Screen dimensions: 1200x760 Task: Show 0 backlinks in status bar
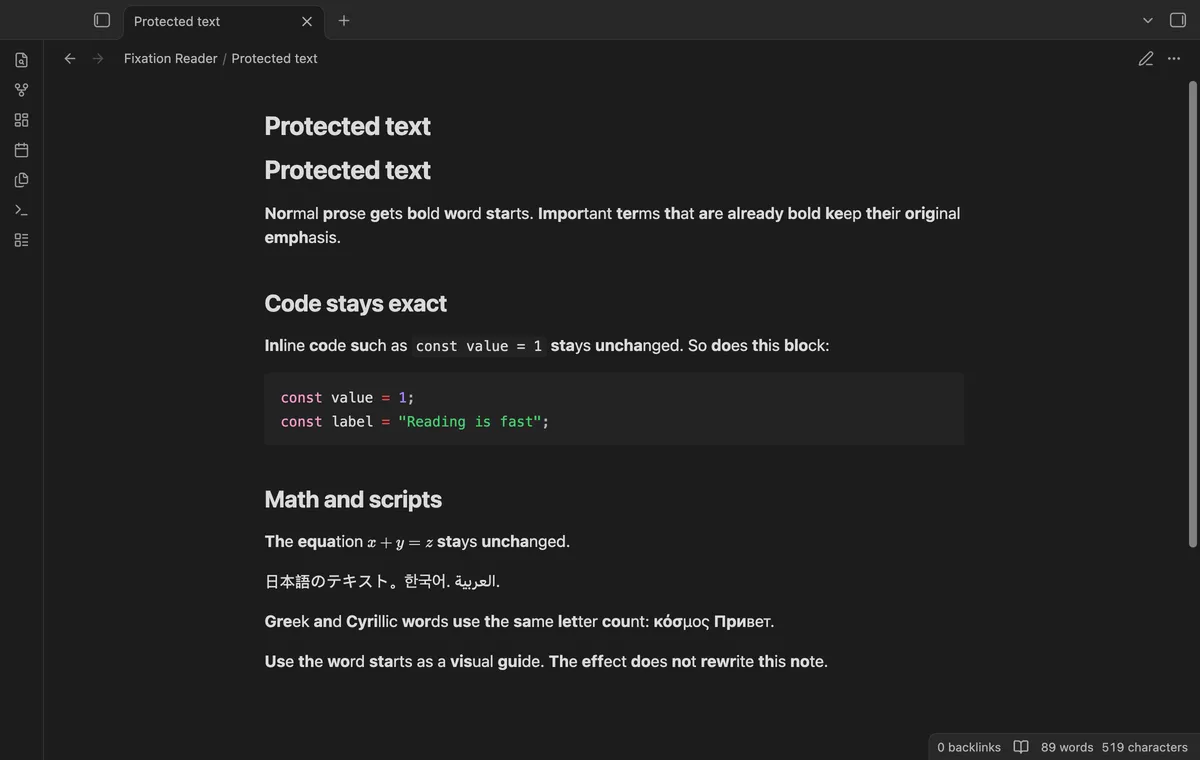[969, 747]
